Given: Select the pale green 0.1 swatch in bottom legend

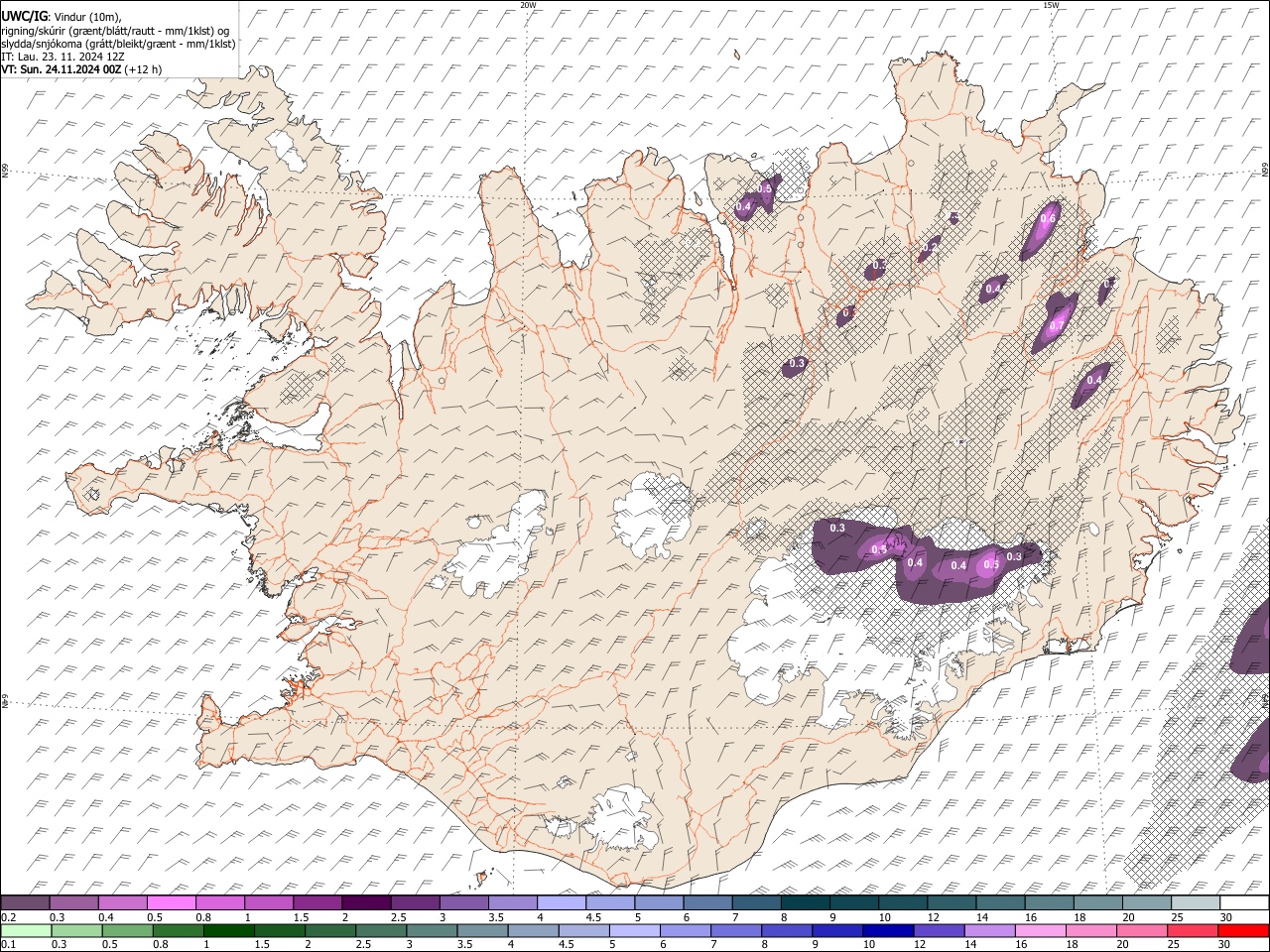Looking at the screenshot, I should pos(26,930).
